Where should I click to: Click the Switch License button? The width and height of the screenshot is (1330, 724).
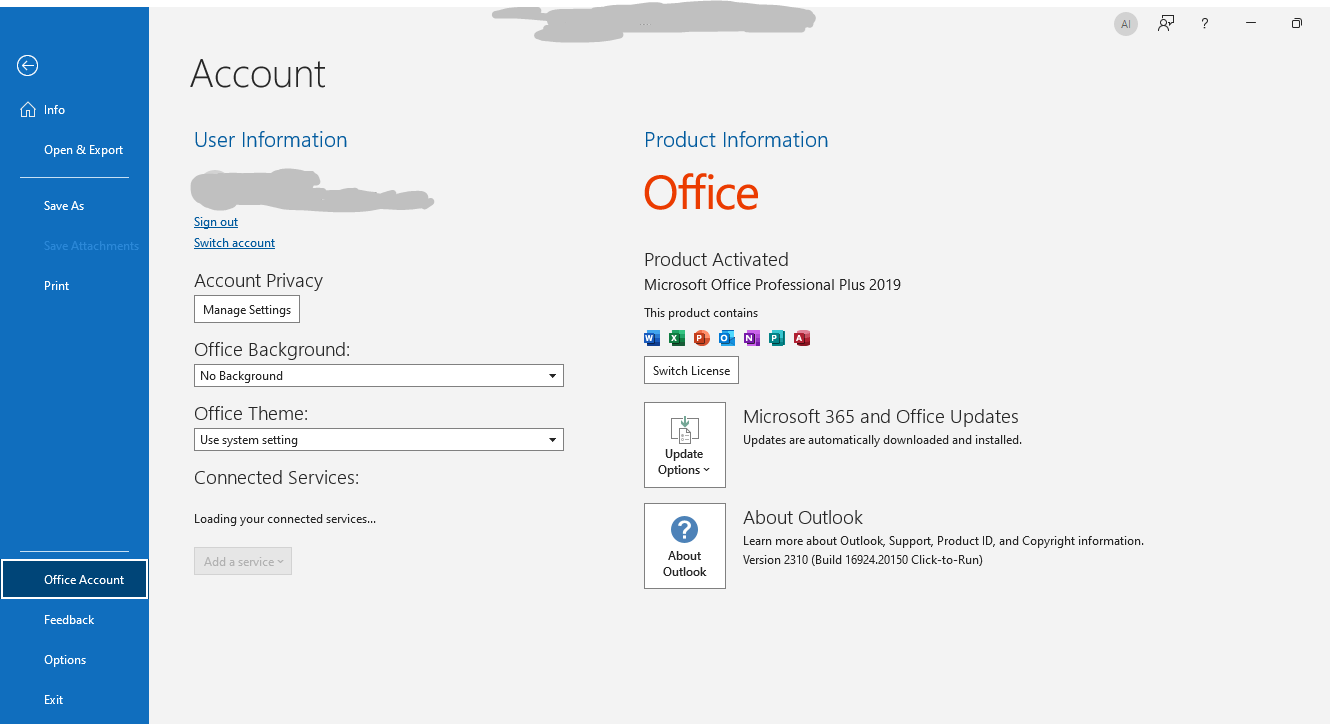[x=691, y=370]
